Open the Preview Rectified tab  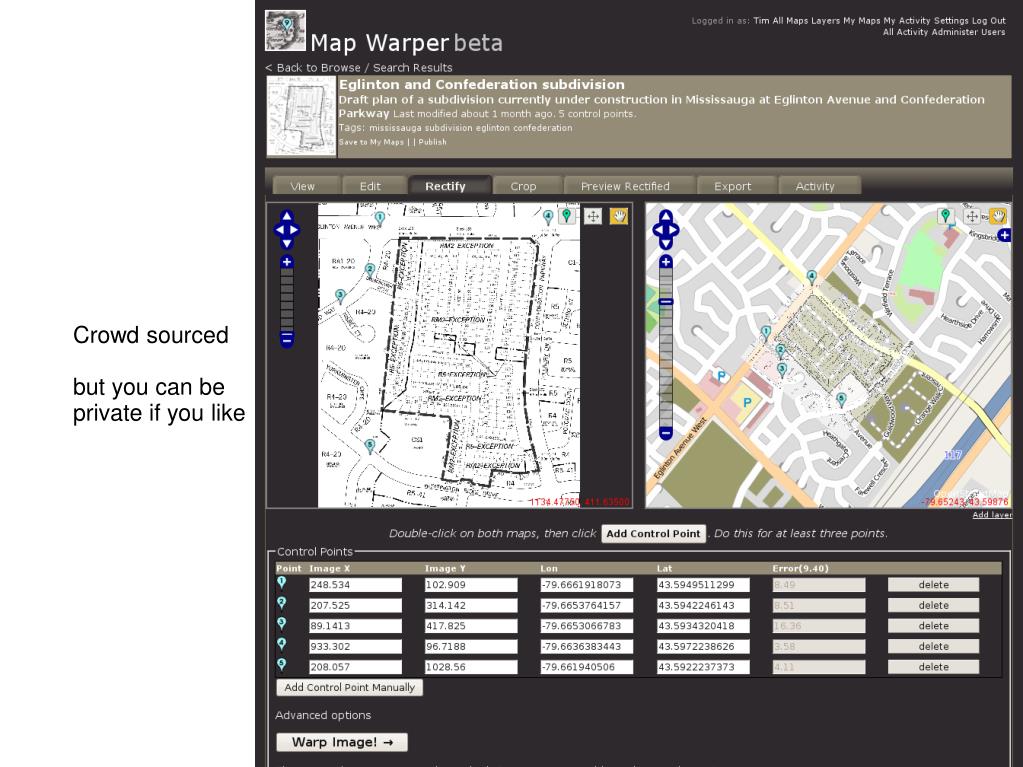pos(625,186)
